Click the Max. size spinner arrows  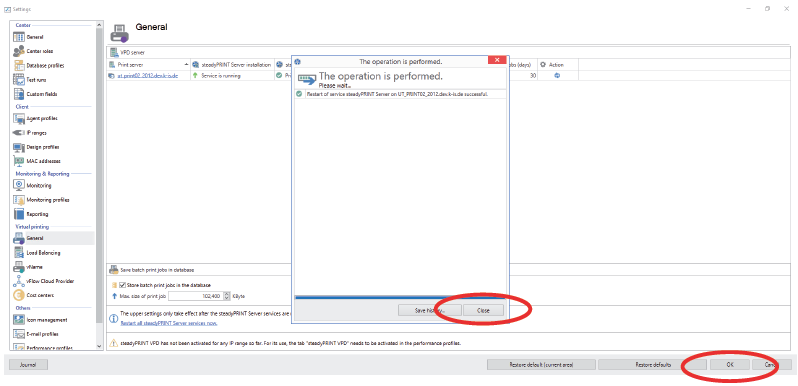[x=226, y=295]
